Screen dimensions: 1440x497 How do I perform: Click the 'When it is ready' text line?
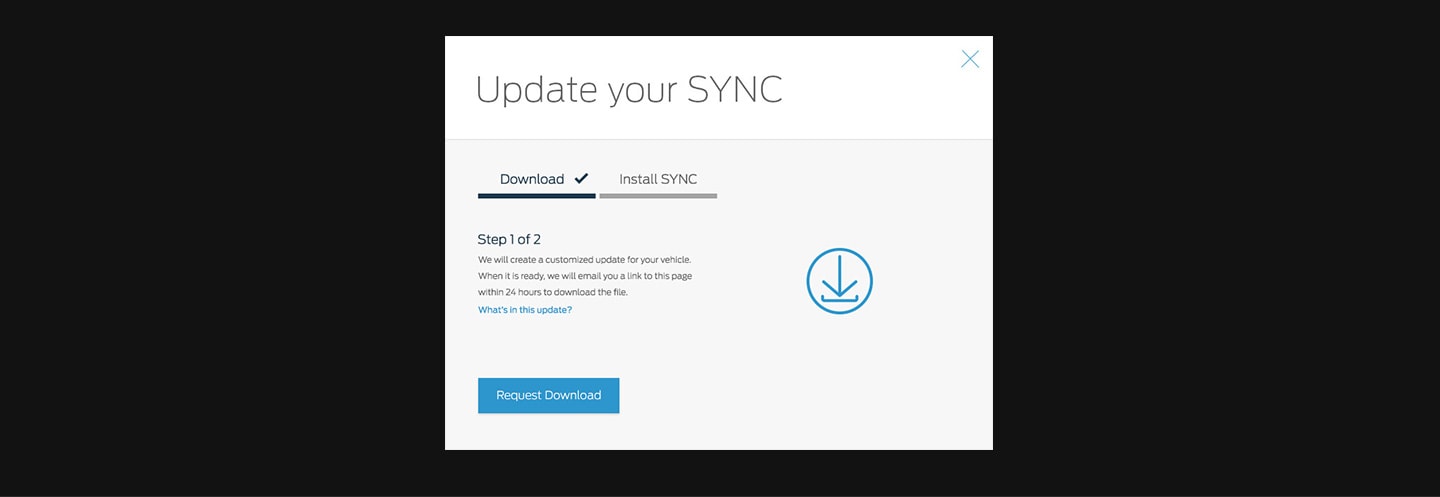584,275
